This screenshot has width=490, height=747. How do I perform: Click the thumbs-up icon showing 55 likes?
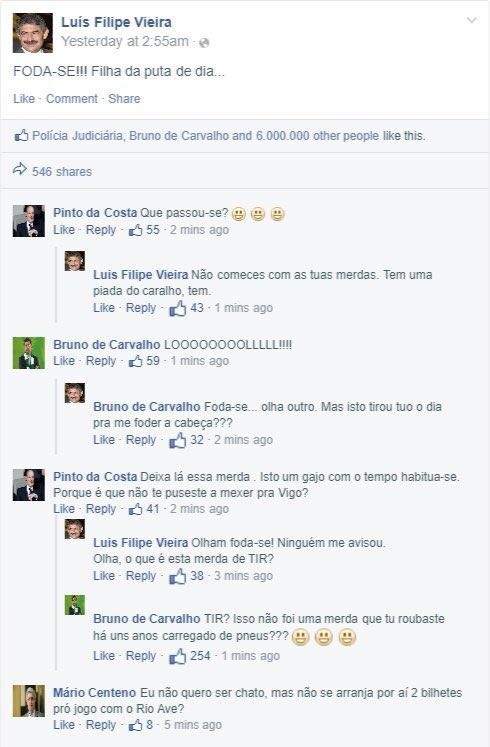pyautogui.click(x=136, y=230)
